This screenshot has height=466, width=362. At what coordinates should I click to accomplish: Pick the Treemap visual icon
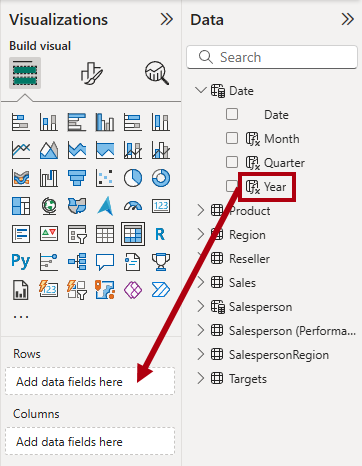pyautogui.click(x=21, y=206)
